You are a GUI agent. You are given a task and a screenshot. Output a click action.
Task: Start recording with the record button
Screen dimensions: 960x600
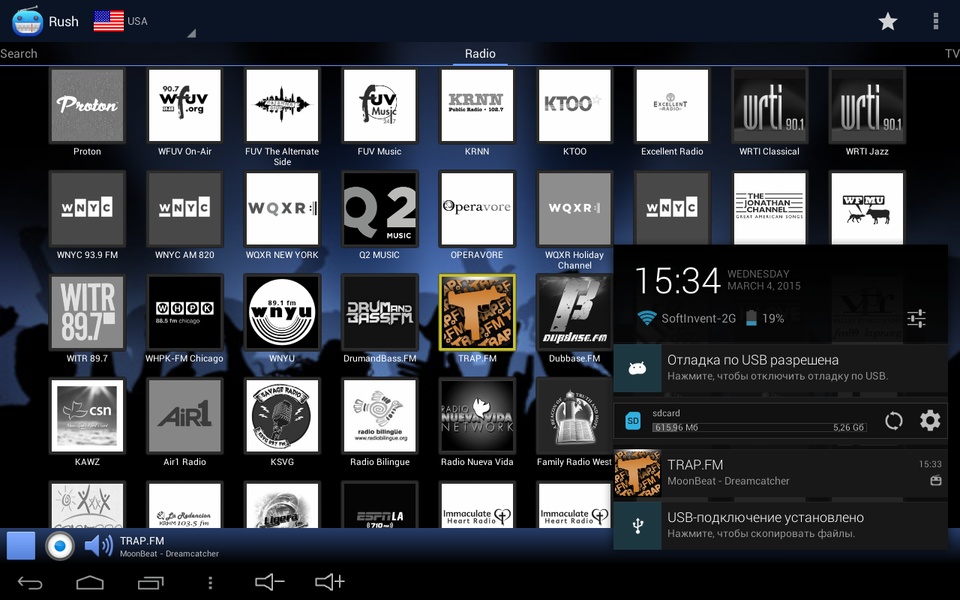[59, 546]
